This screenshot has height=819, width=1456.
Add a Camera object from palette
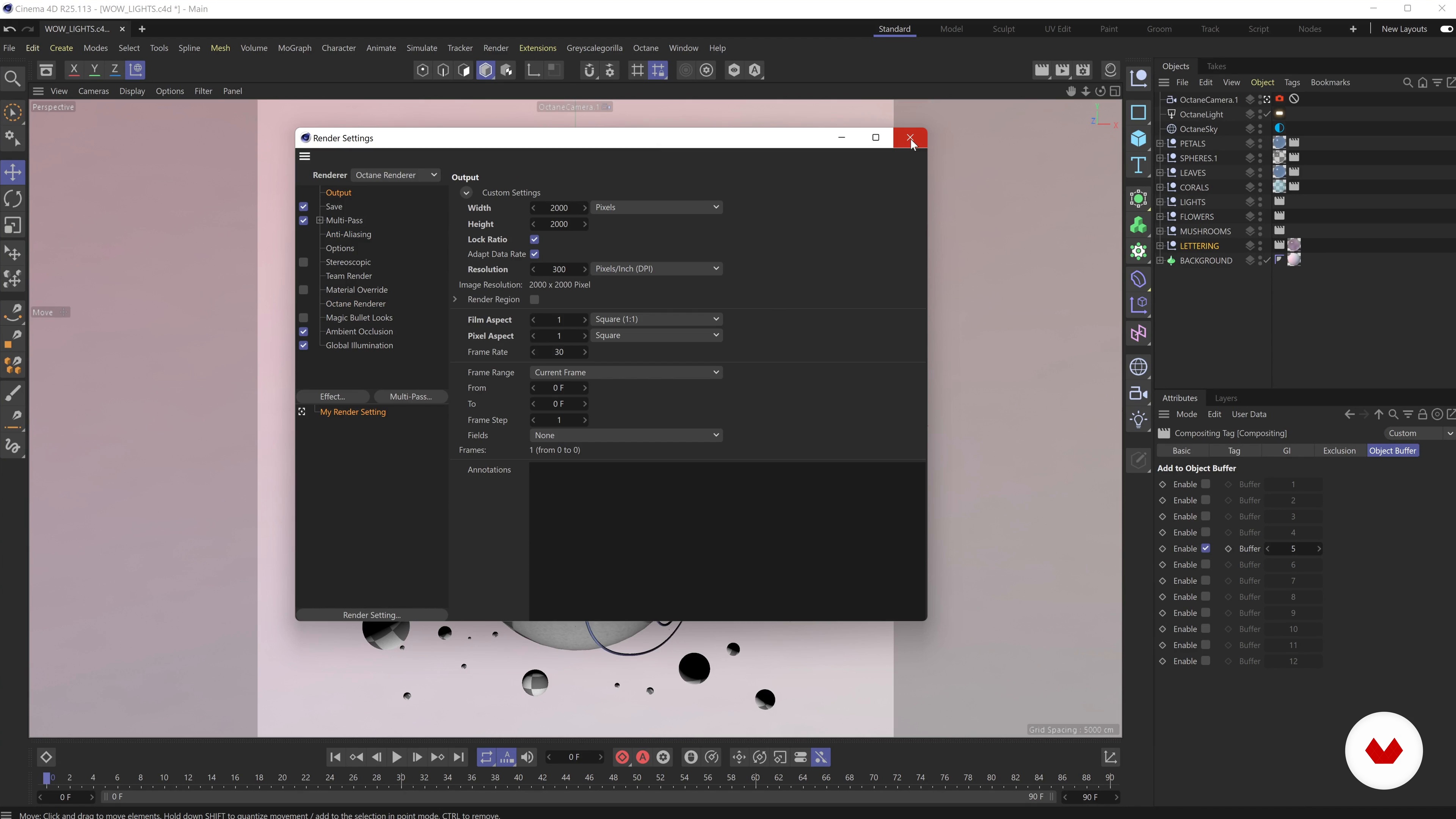(x=1138, y=394)
